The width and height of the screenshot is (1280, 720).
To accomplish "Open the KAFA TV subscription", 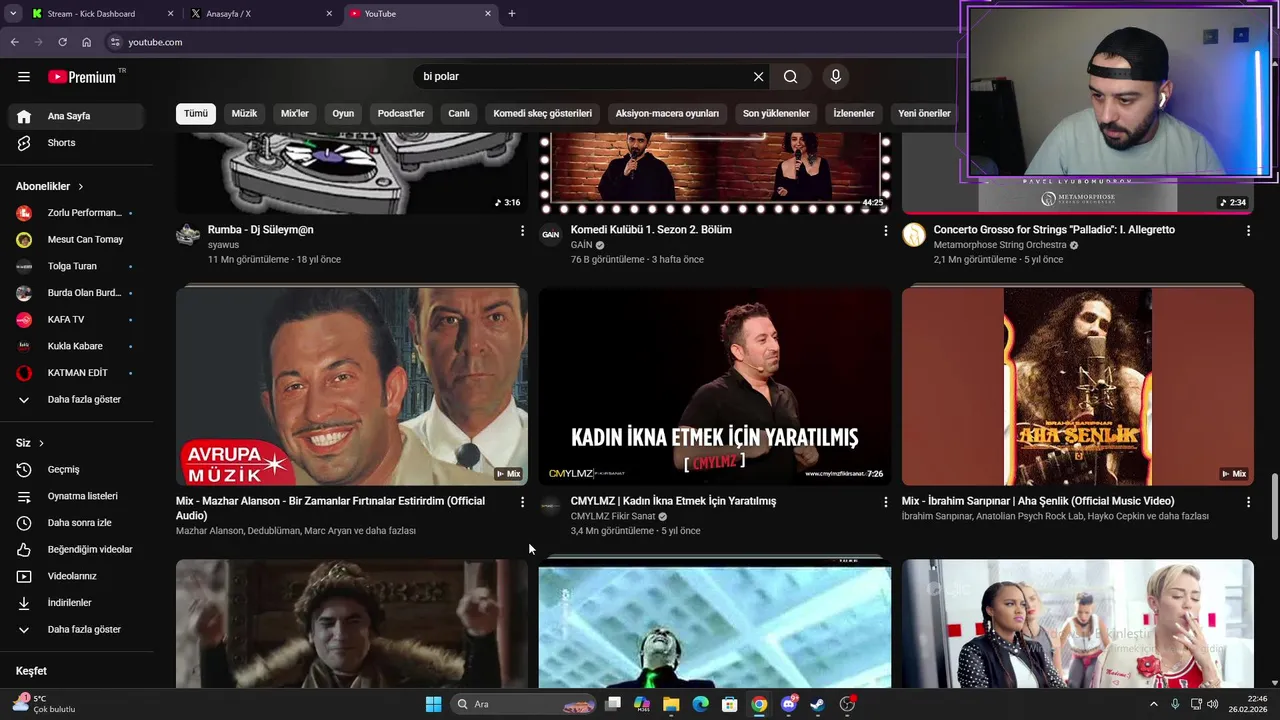I will pyautogui.click(x=76, y=320).
